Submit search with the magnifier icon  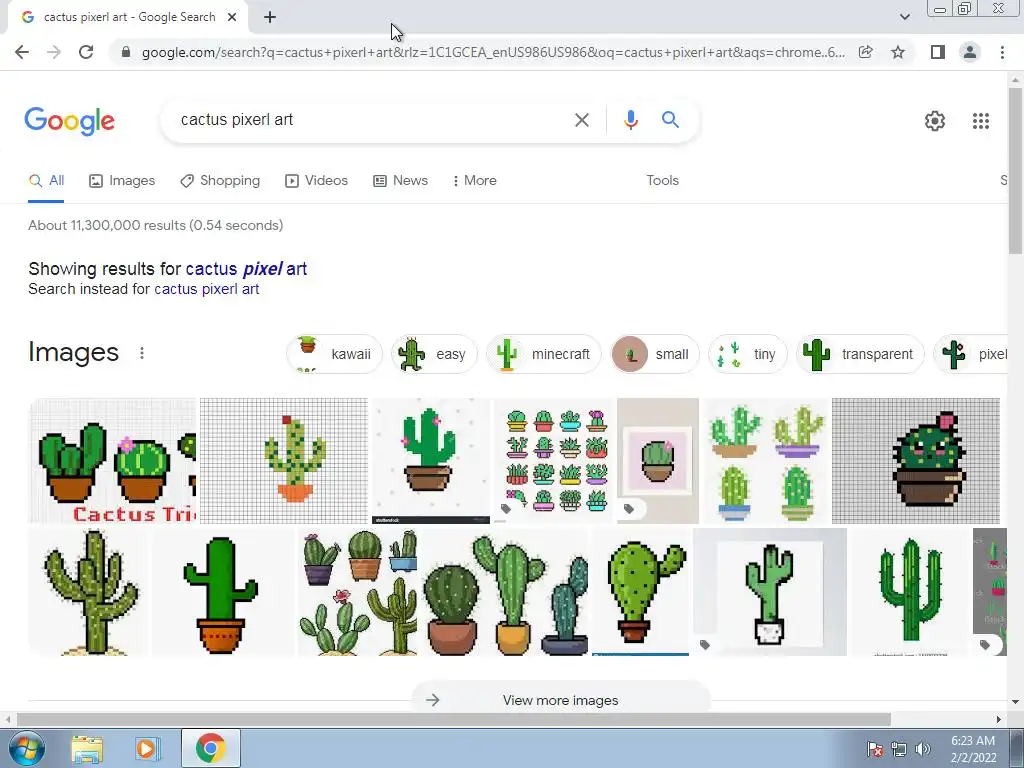670,120
